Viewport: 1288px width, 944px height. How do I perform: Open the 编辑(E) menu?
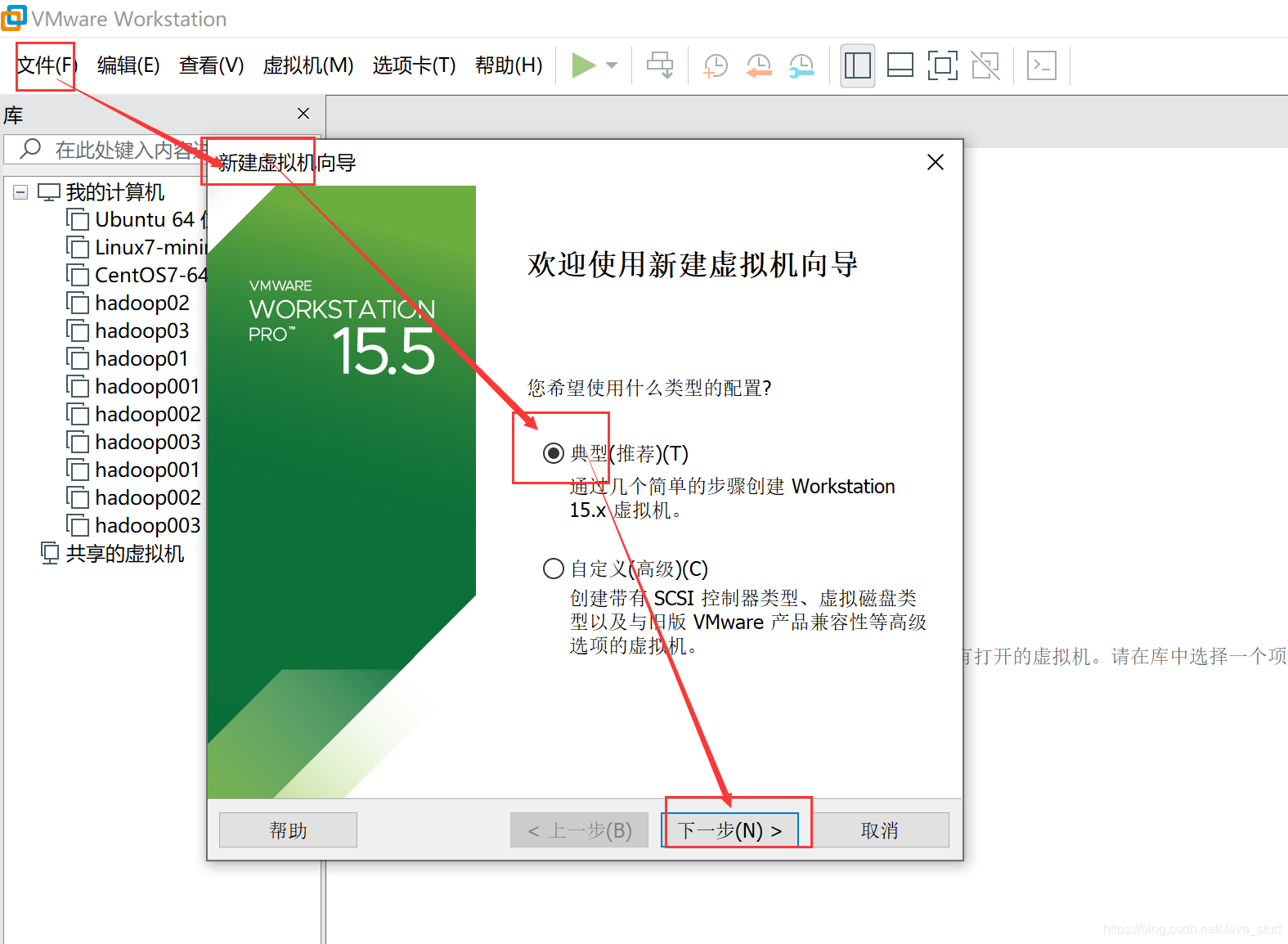pyautogui.click(x=128, y=65)
